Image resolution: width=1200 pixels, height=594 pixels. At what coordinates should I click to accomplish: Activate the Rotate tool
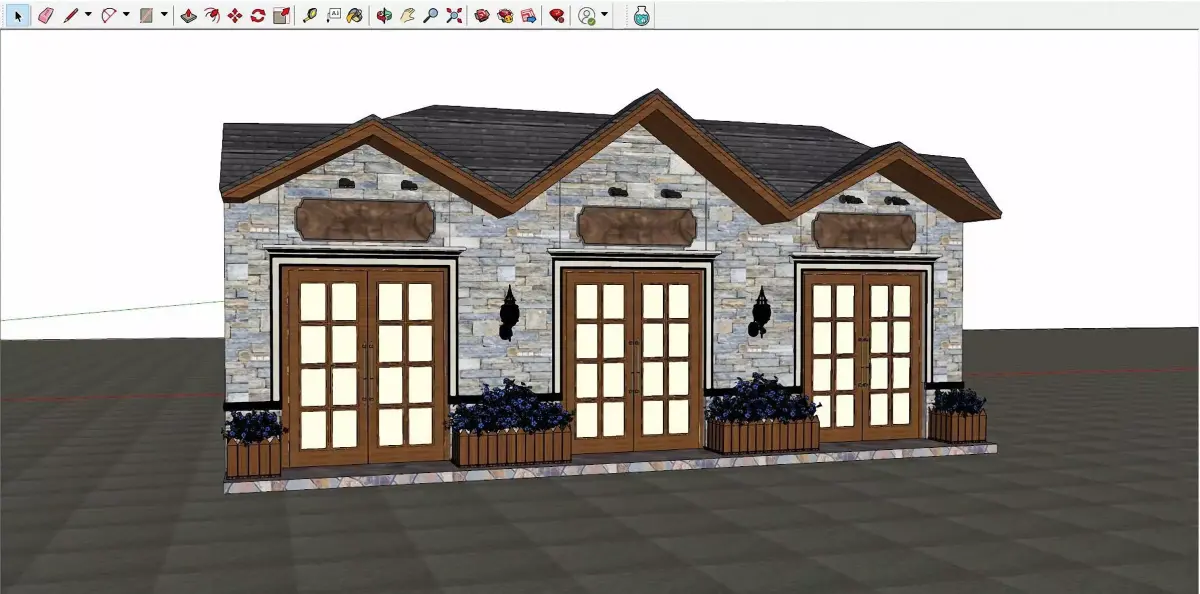[x=258, y=15]
